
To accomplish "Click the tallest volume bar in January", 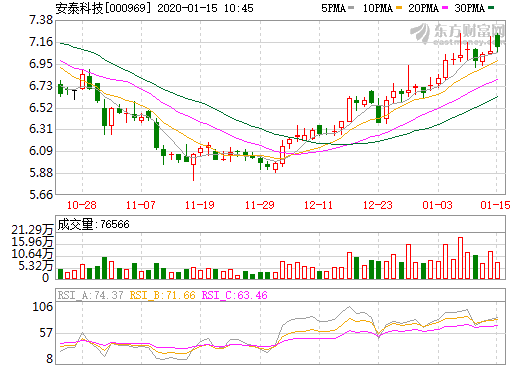I will tap(461, 258).
